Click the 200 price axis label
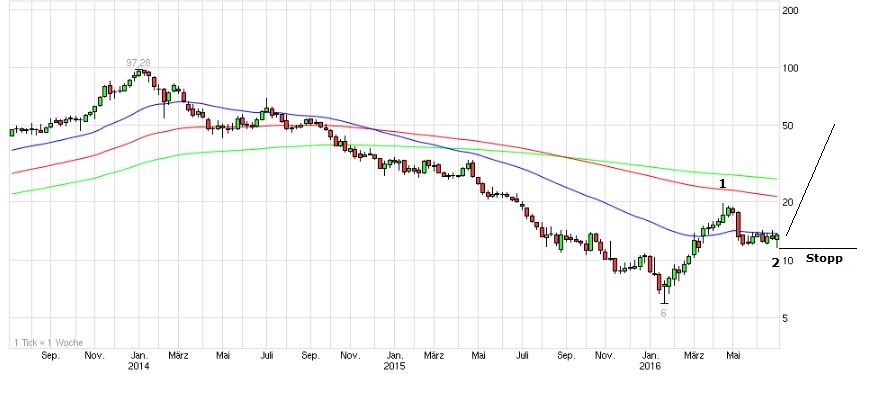 click(790, 11)
